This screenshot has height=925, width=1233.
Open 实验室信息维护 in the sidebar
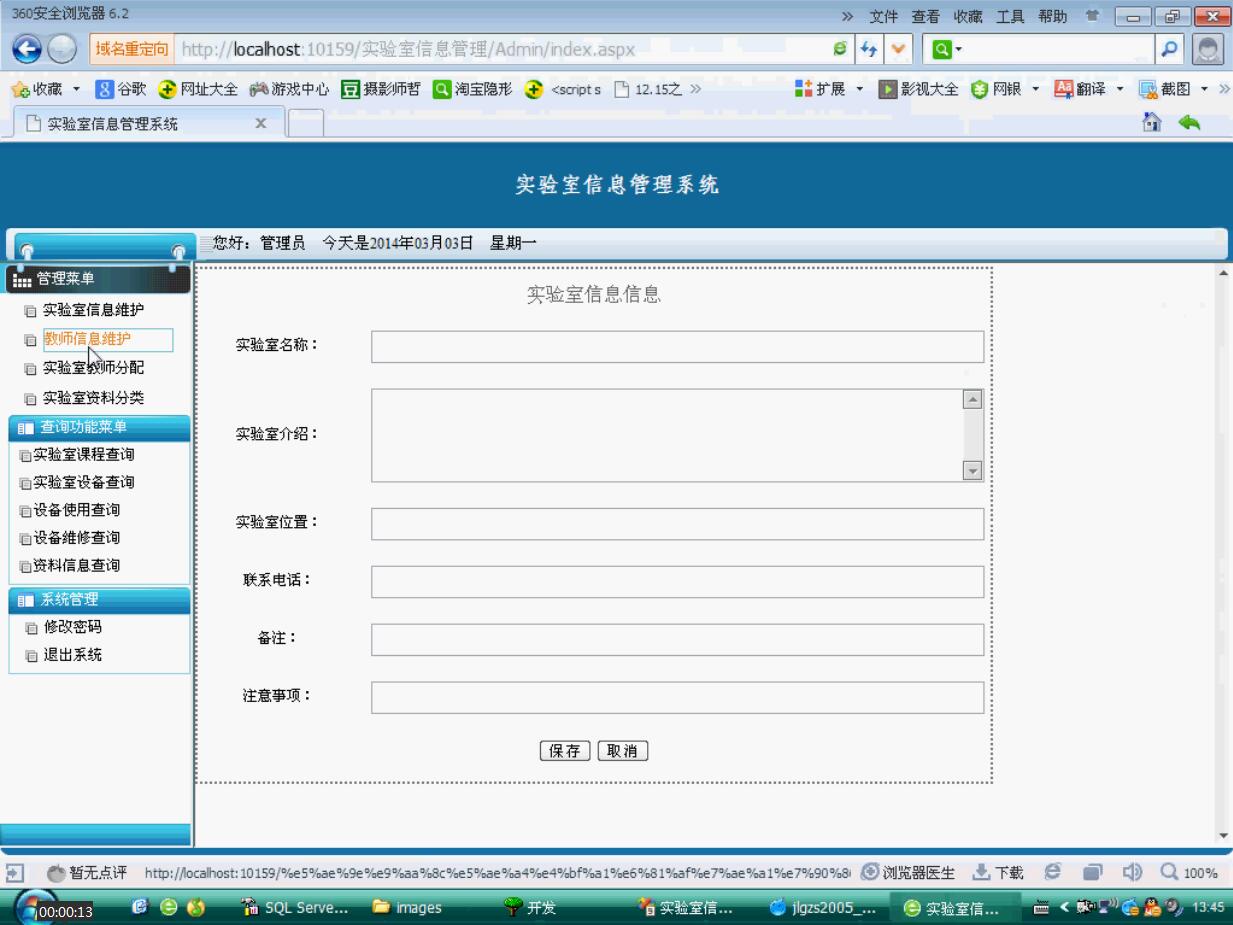pos(93,310)
